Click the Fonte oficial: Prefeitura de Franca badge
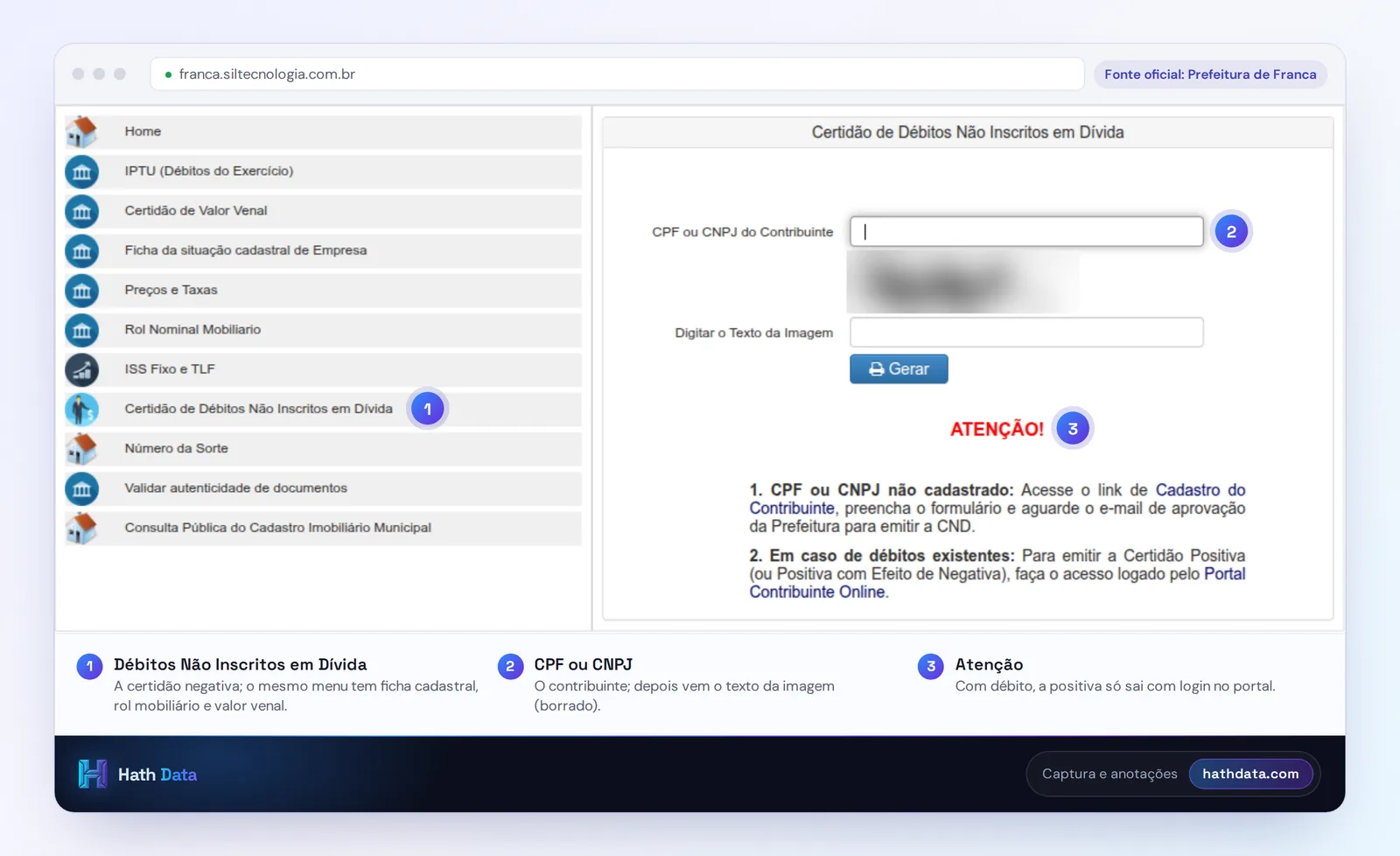The image size is (1400, 856). [1210, 74]
